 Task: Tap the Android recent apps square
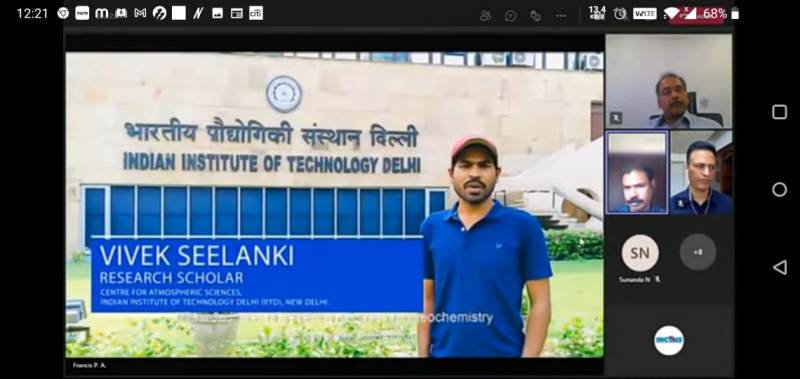(780, 112)
